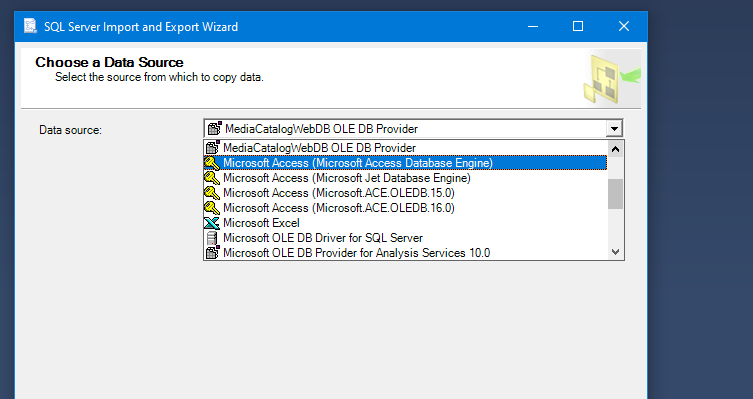
Task: Maximize the Import and Export Wizard window
Action: coord(578,26)
